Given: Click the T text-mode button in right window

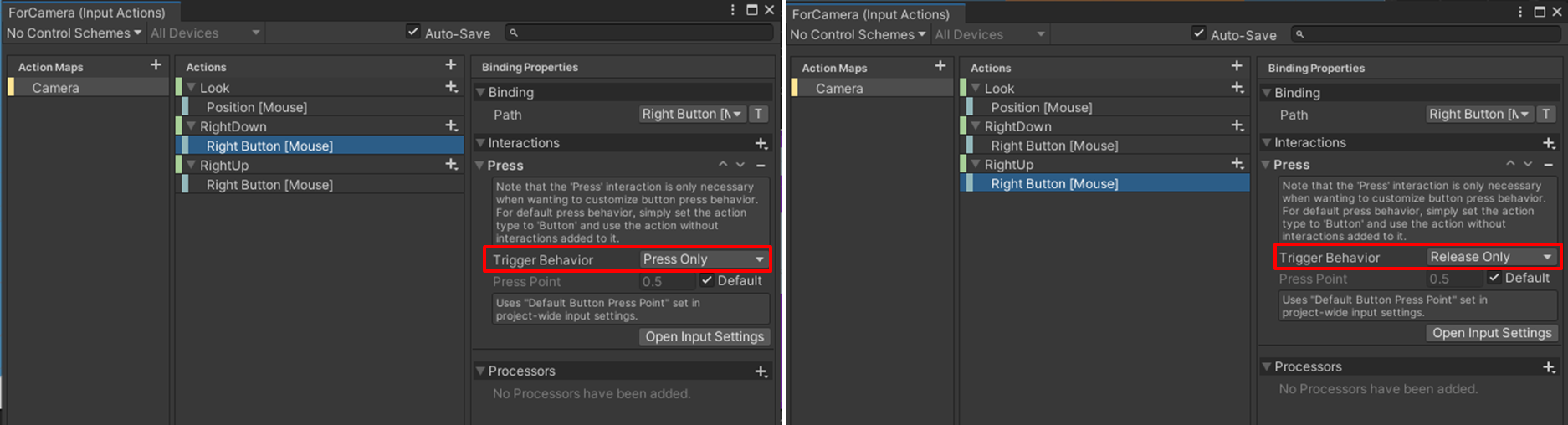Looking at the screenshot, I should (1546, 114).
